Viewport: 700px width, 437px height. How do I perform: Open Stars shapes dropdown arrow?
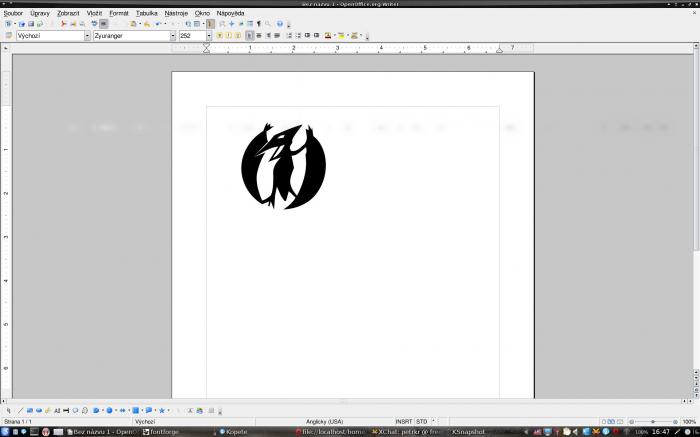tap(168, 410)
